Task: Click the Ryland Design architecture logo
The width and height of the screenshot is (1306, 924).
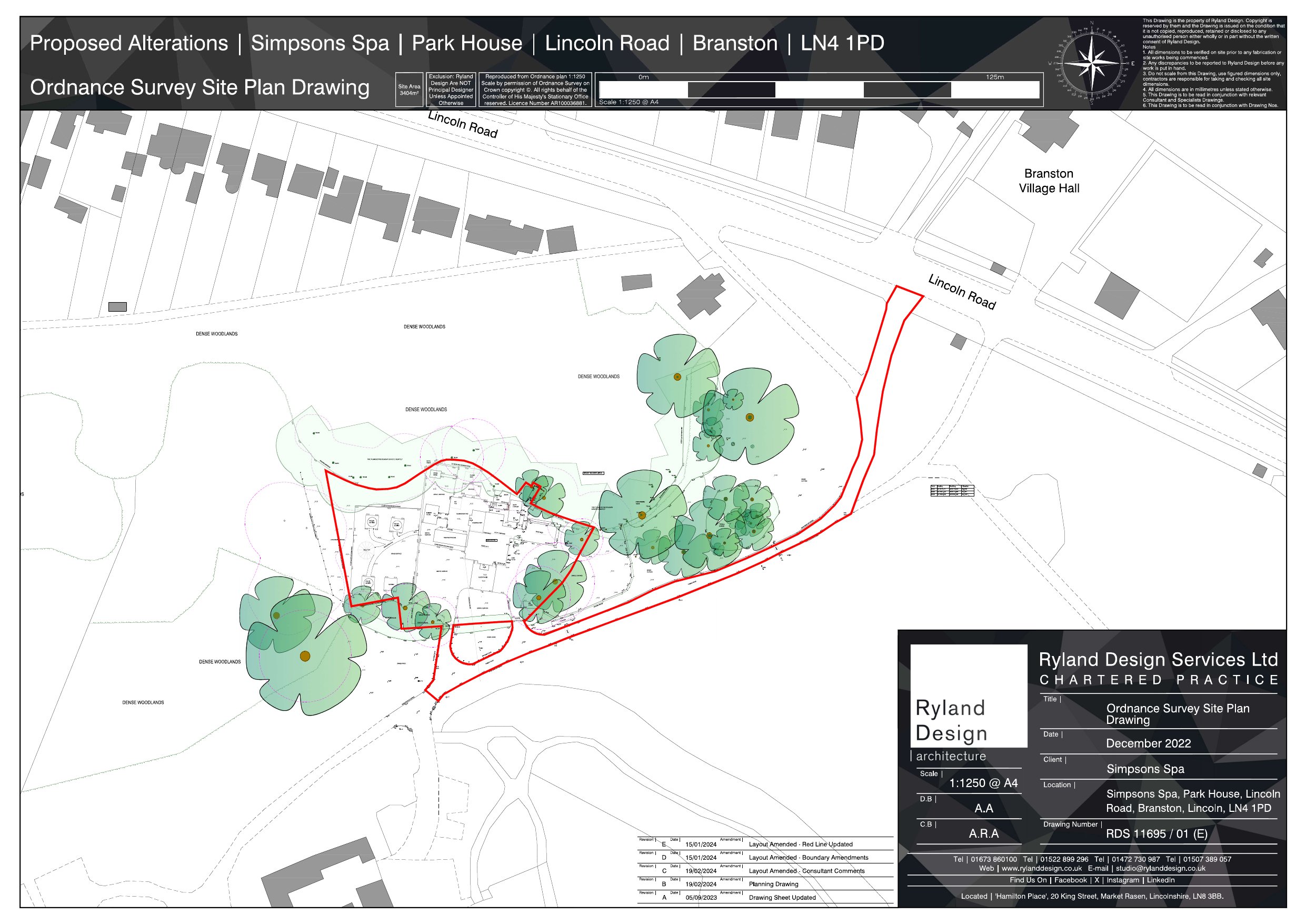Action: (x=968, y=704)
